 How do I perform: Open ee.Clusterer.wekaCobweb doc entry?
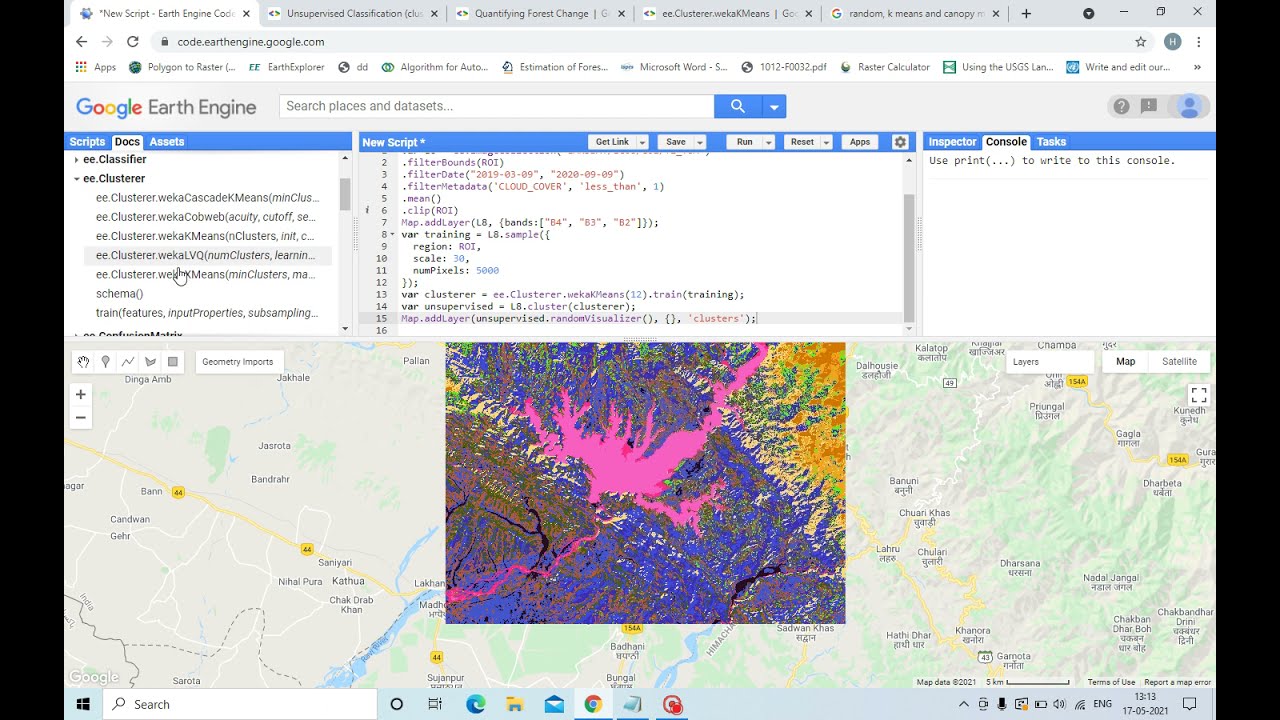206,217
